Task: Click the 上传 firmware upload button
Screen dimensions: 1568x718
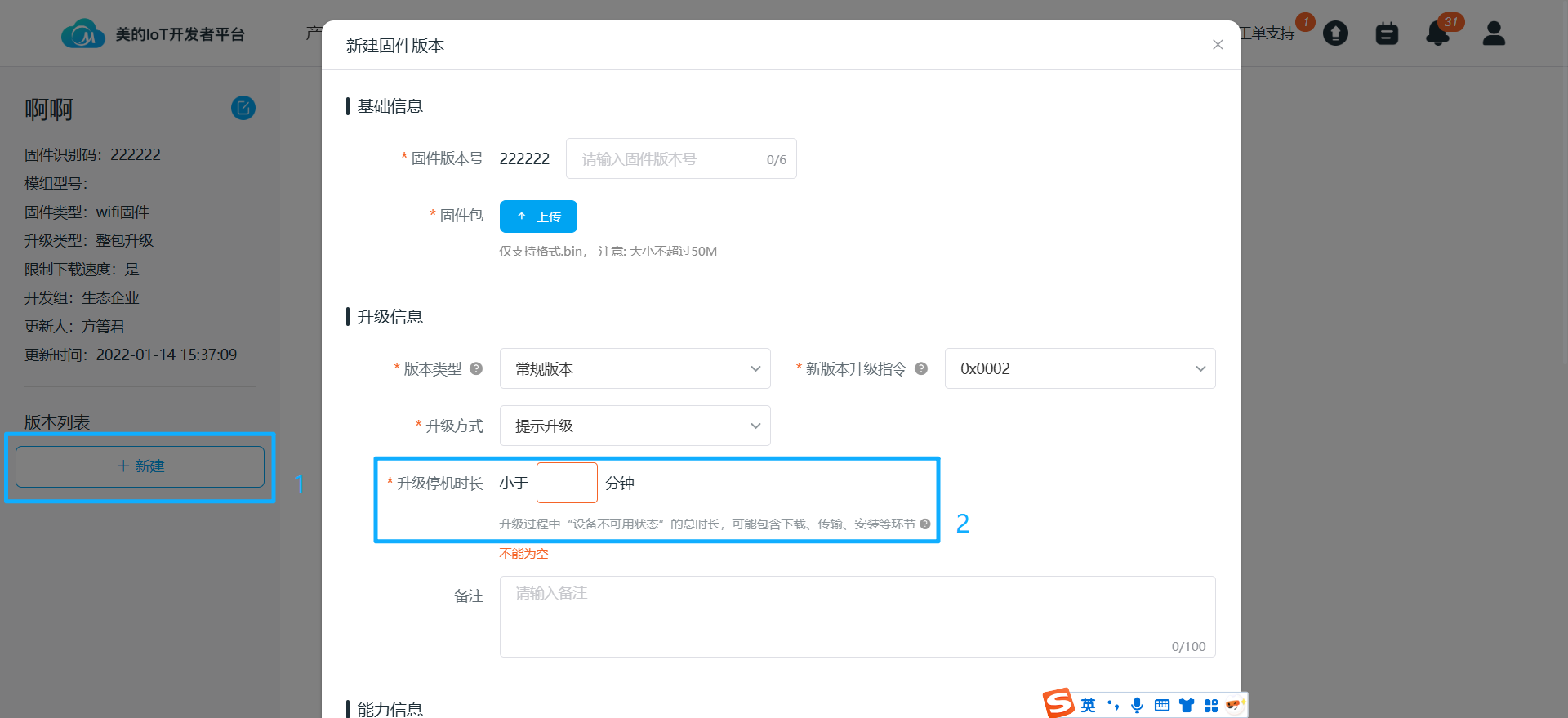Action: tap(538, 216)
